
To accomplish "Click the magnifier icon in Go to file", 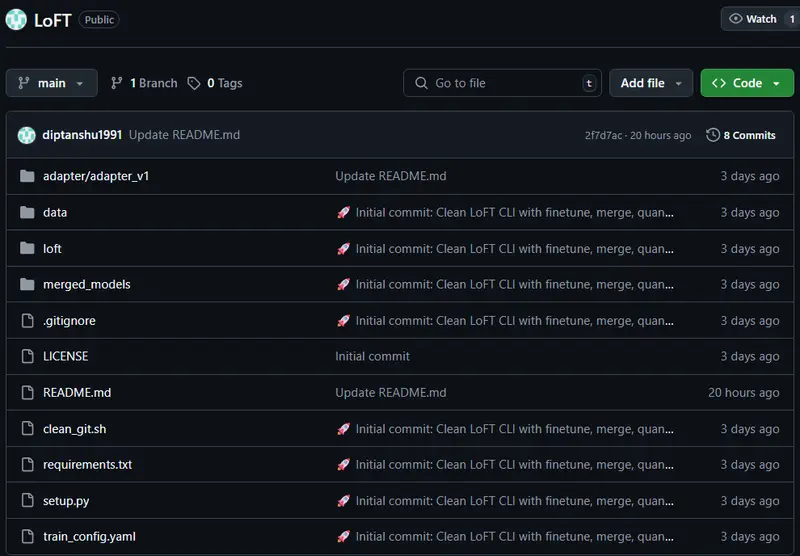I will point(421,83).
